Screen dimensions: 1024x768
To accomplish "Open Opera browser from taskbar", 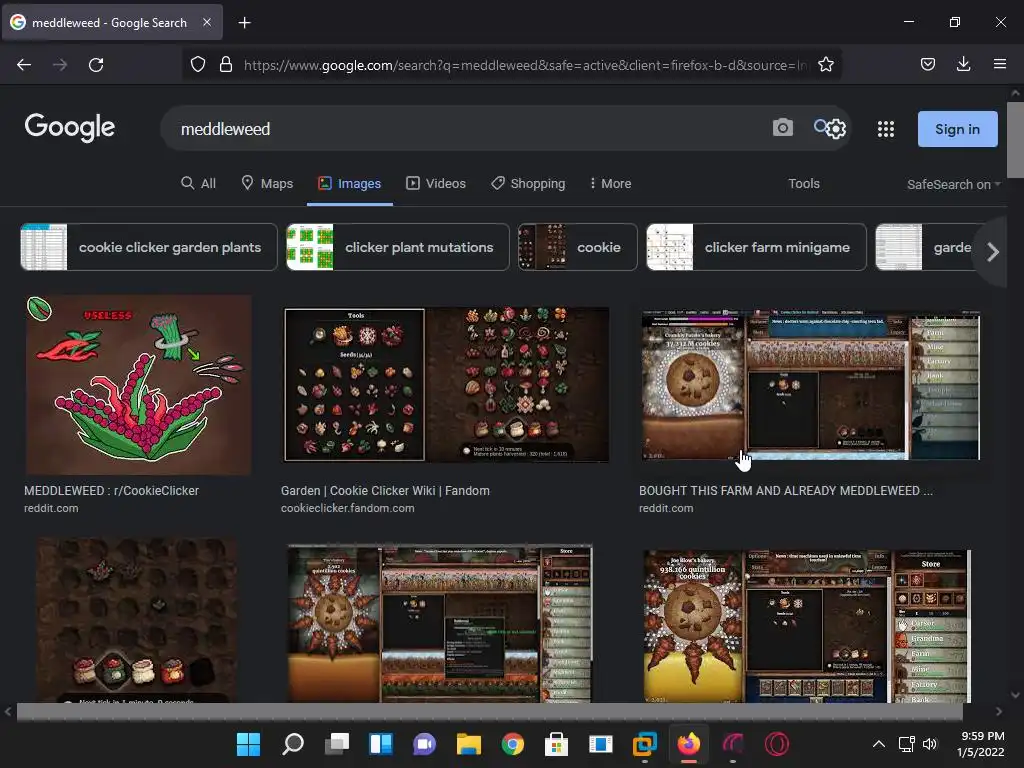I will tap(776, 744).
